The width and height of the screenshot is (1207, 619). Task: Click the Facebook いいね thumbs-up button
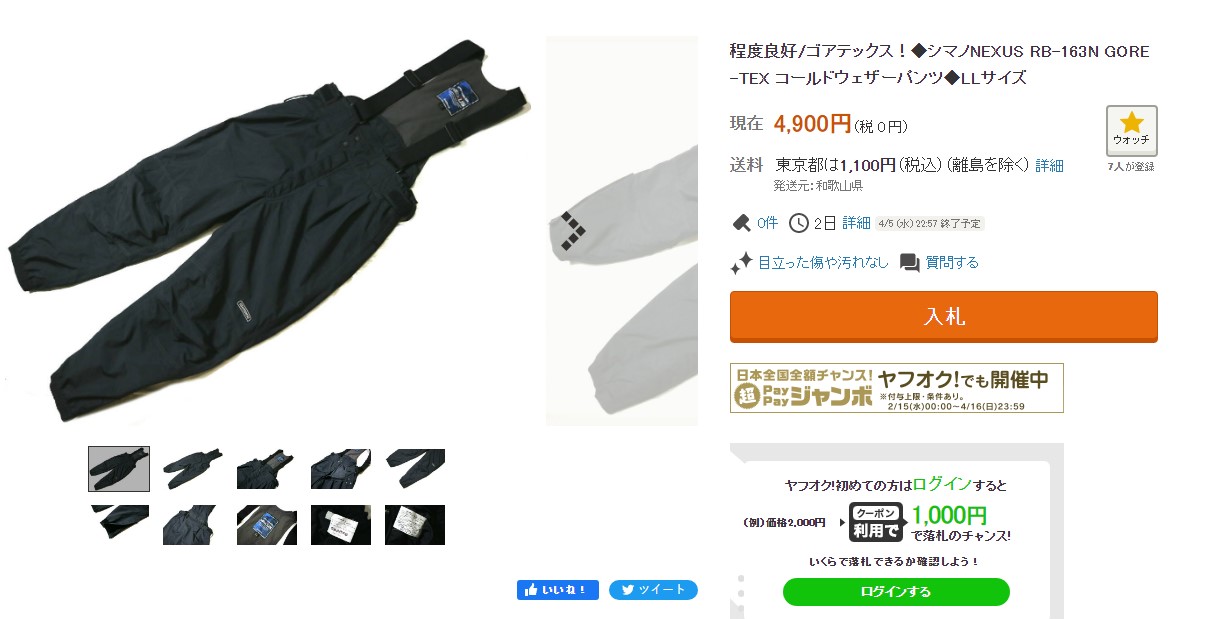(557, 590)
